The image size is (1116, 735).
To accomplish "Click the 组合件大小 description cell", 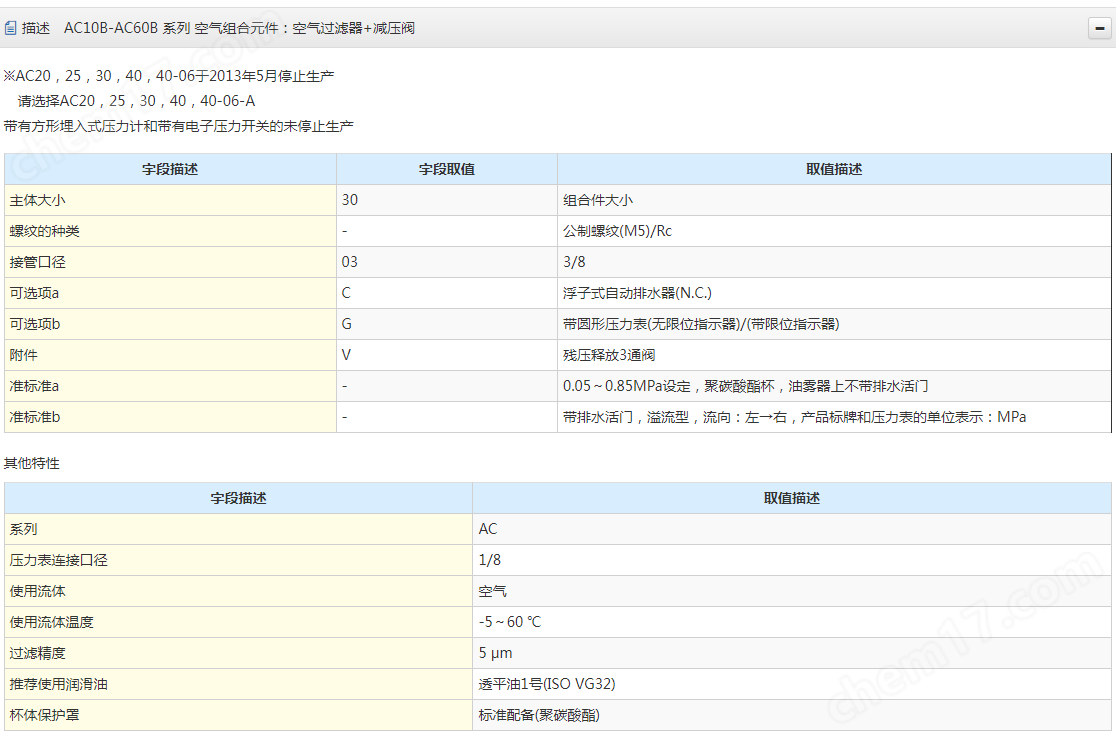I will click(x=834, y=201).
